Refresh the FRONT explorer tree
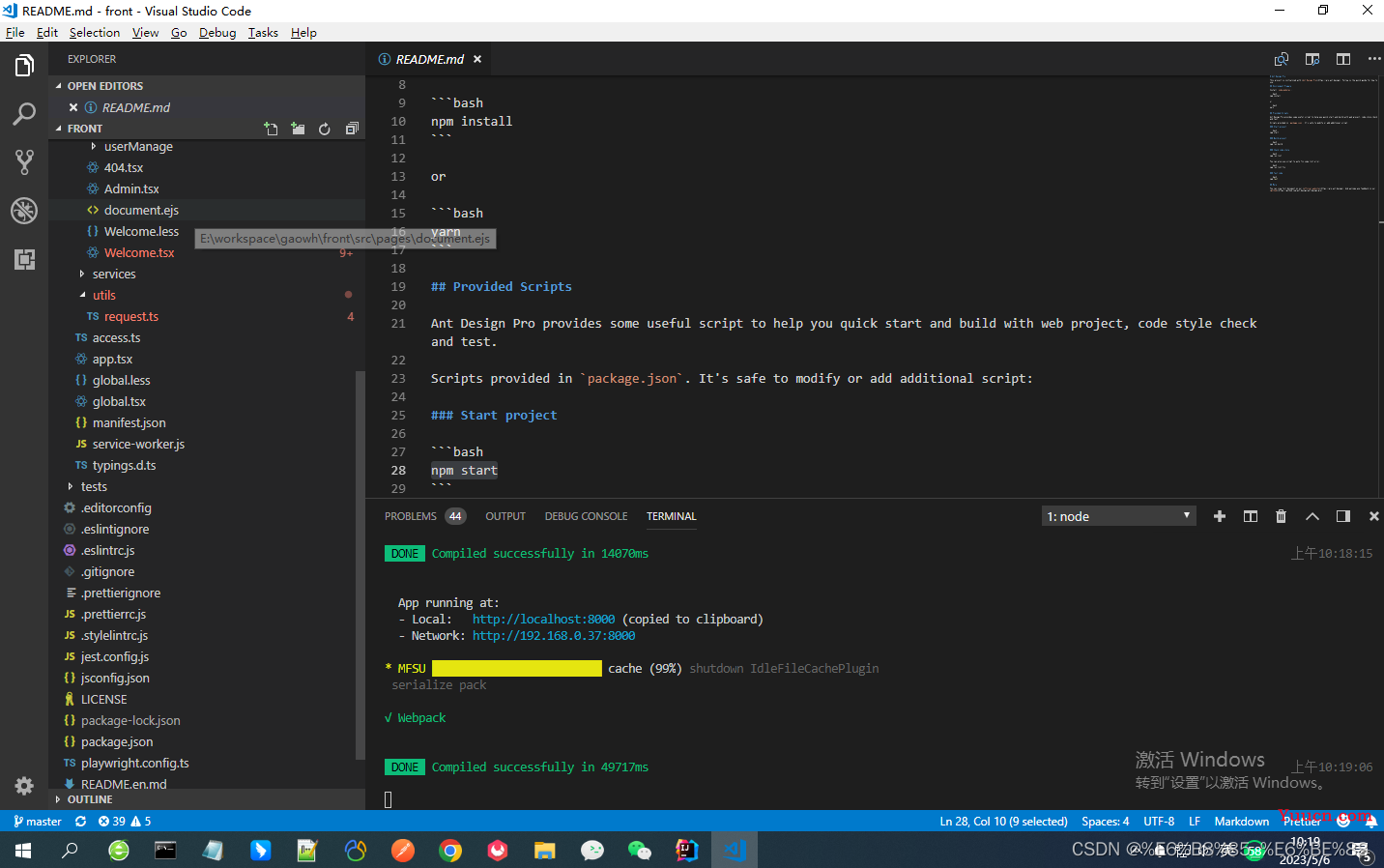The image size is (1384, 868). 325,129
